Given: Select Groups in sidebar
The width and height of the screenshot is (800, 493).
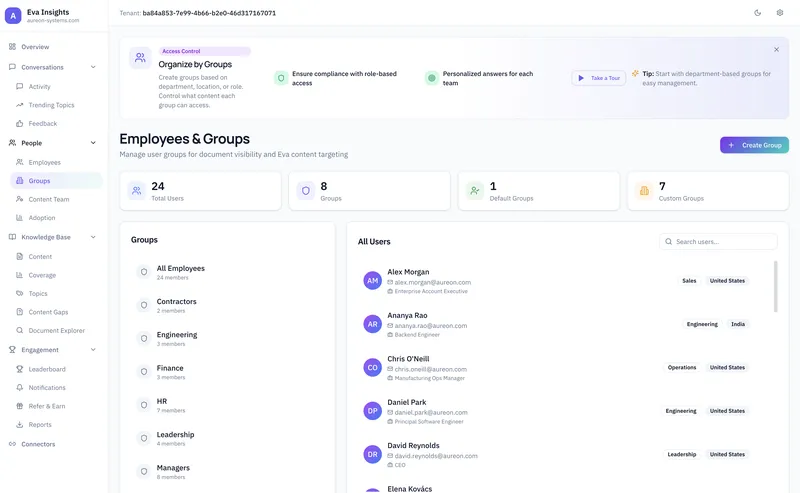Looking at the screenshot, I should tap(56, 181).
